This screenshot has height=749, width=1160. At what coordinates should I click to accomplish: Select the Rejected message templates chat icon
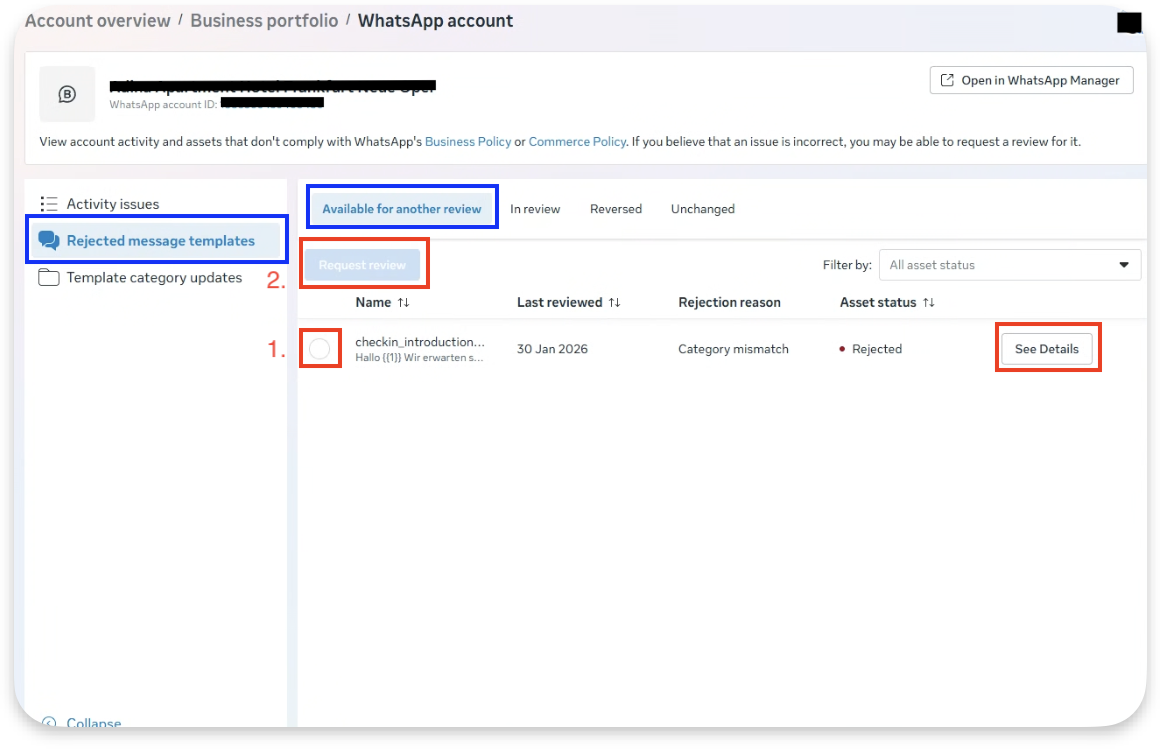tap(49, 241)
